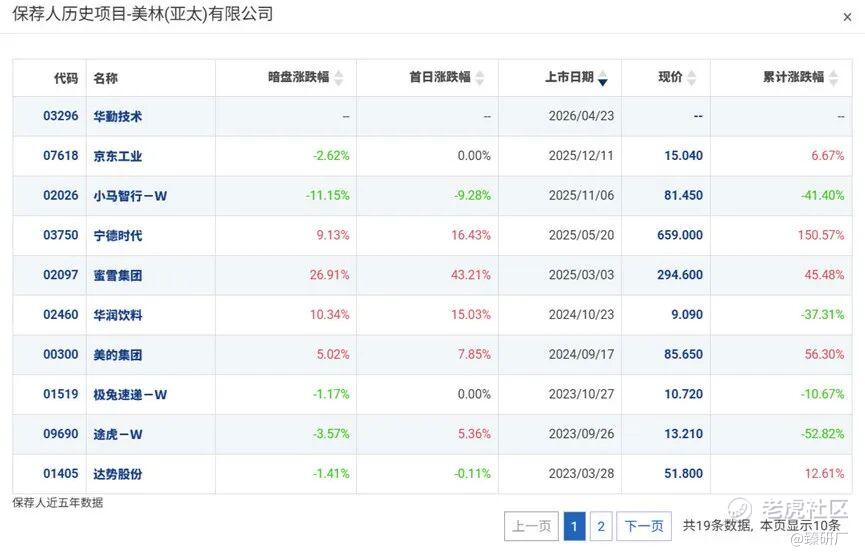
Task: Sort by 现价 column arrows
Action: tap(691, 78)
